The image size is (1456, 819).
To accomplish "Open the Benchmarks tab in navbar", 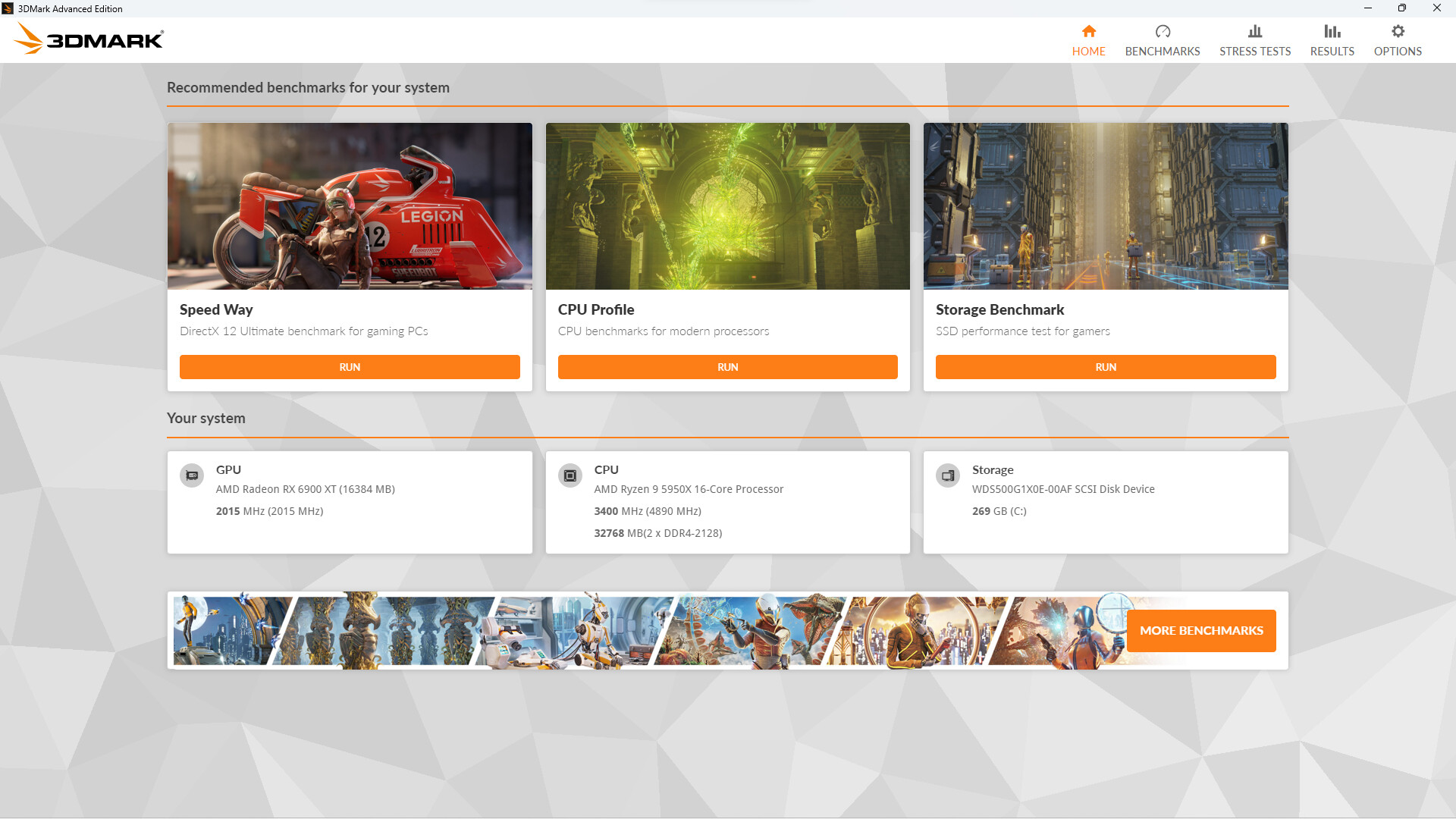I will [x=1163, y=40].
